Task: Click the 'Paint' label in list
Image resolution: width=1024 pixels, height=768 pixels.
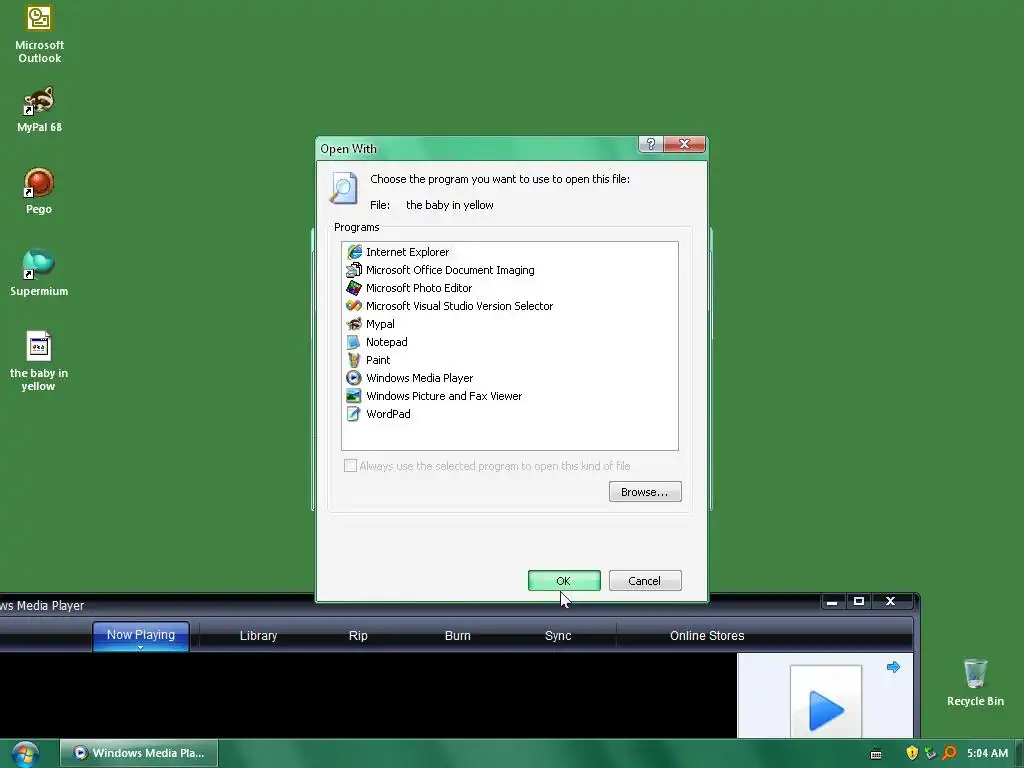Action: click(x=378, y=360)
